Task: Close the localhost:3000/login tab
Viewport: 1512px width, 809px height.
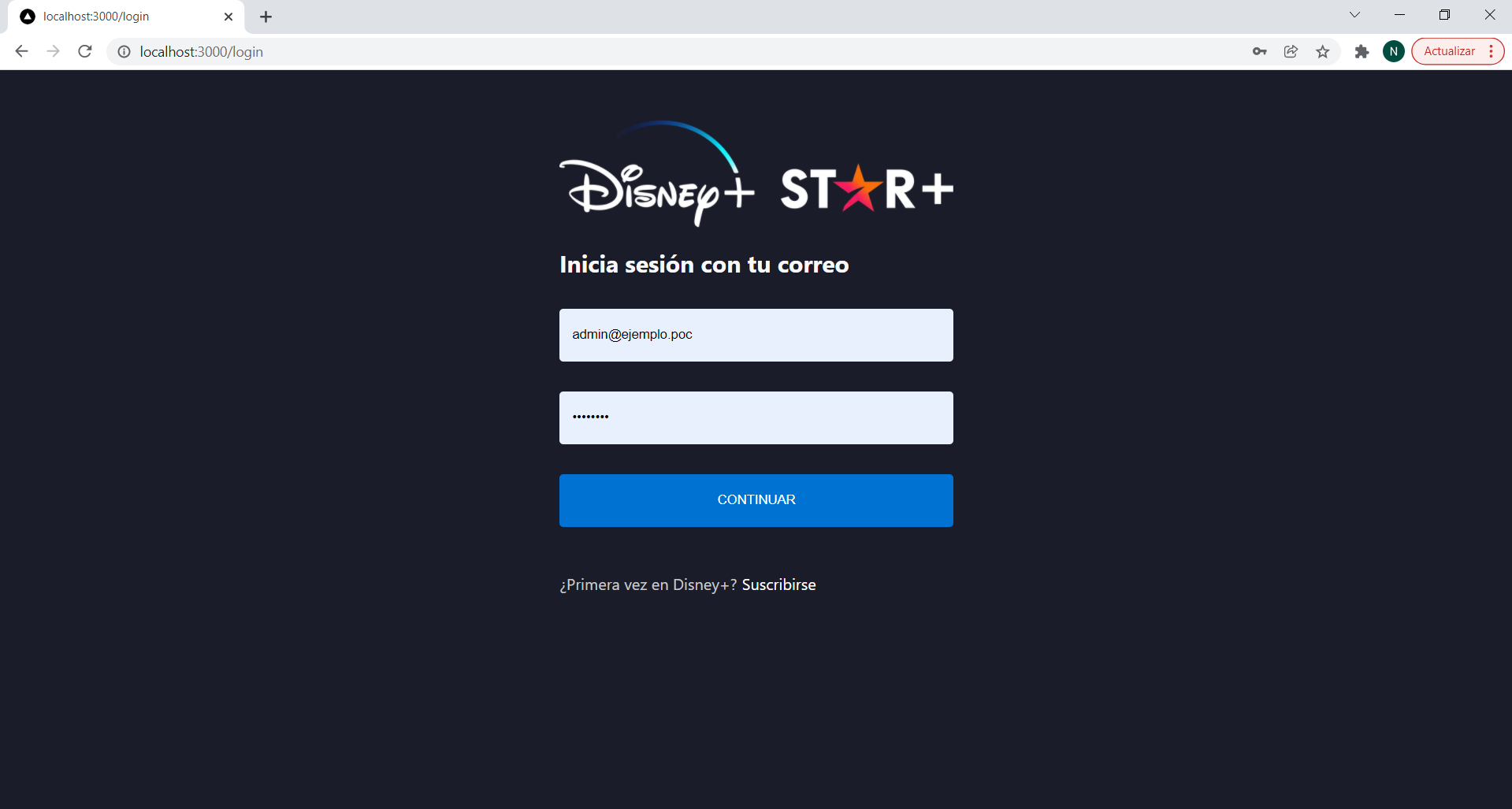Action: pos(228,17)
